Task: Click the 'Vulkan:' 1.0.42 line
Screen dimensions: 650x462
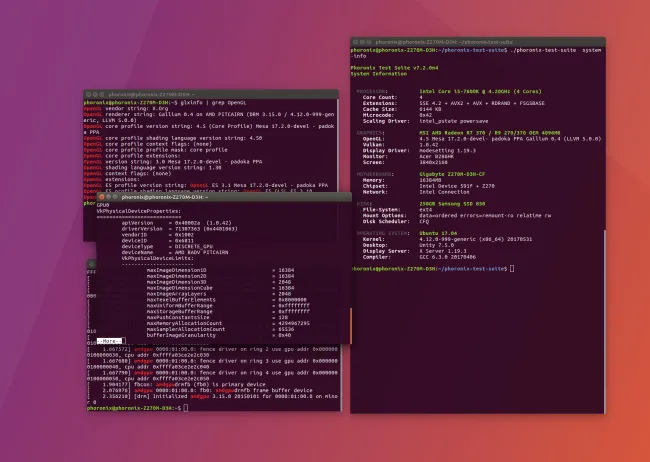Action: (x=400, y=145)
